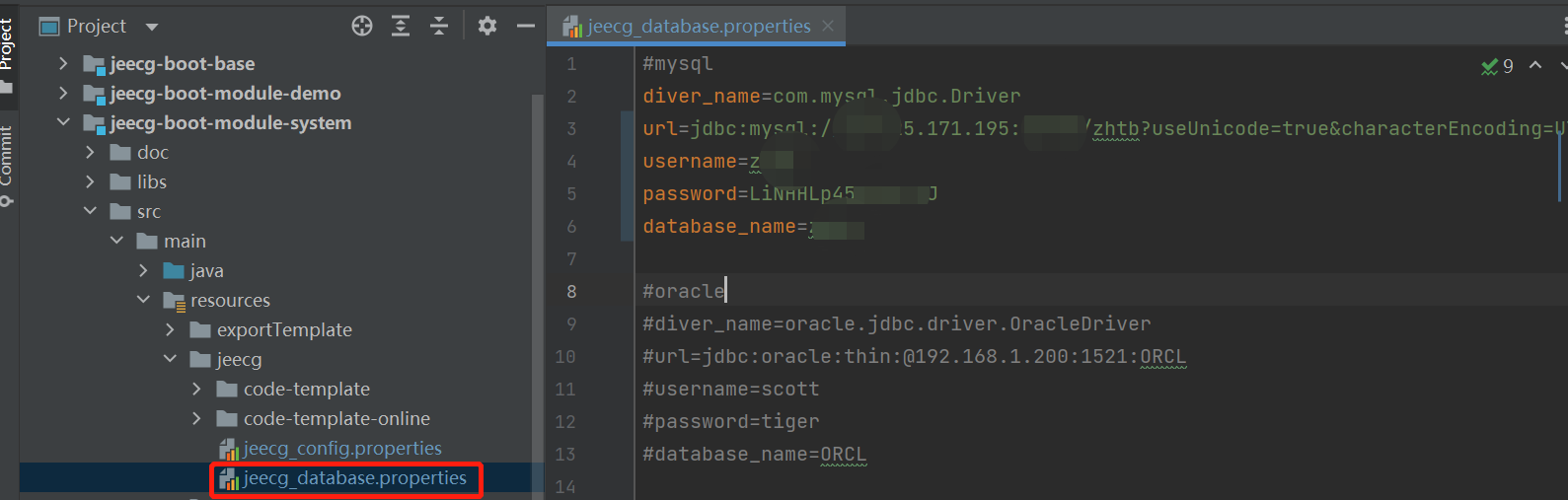This screenshot has width=1568, height=500.
Task: Place cursor on #oracle comment line
Action: 684,292
